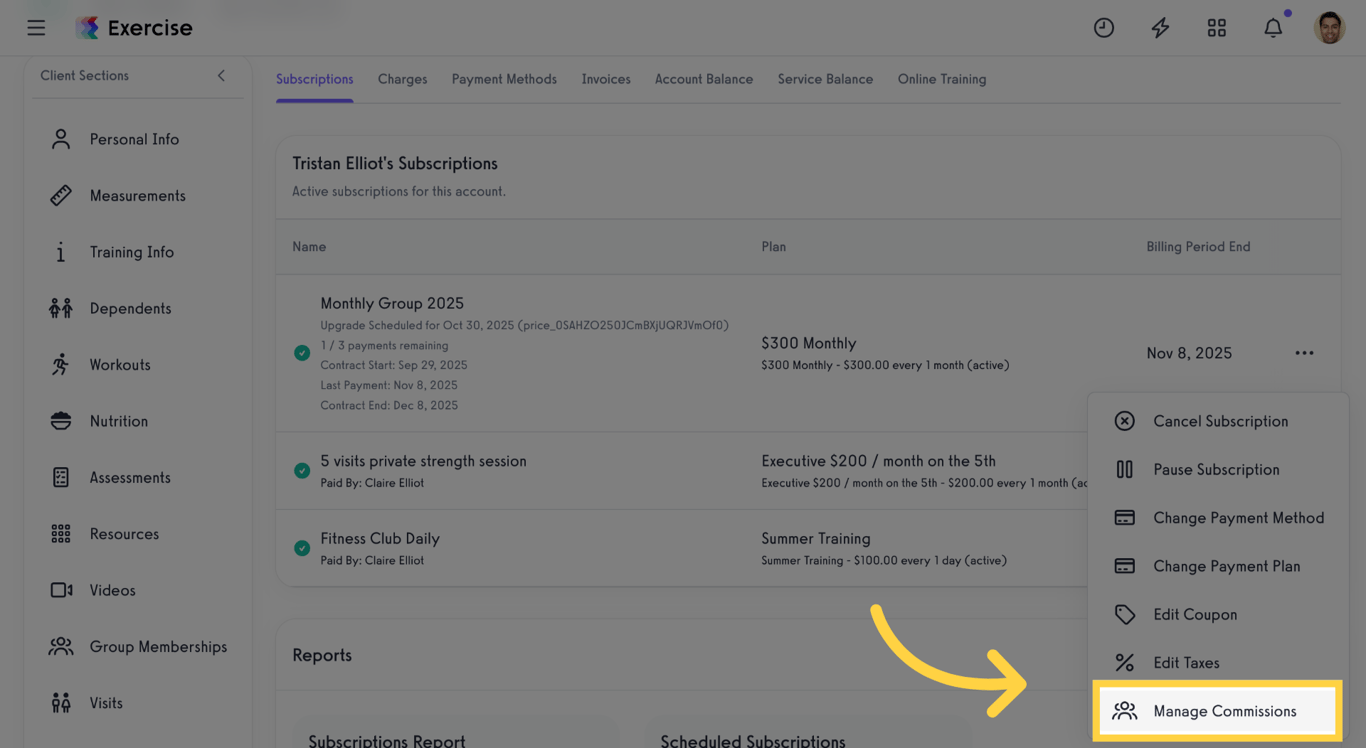Open the Personal Info section

(x=134, y=139)
